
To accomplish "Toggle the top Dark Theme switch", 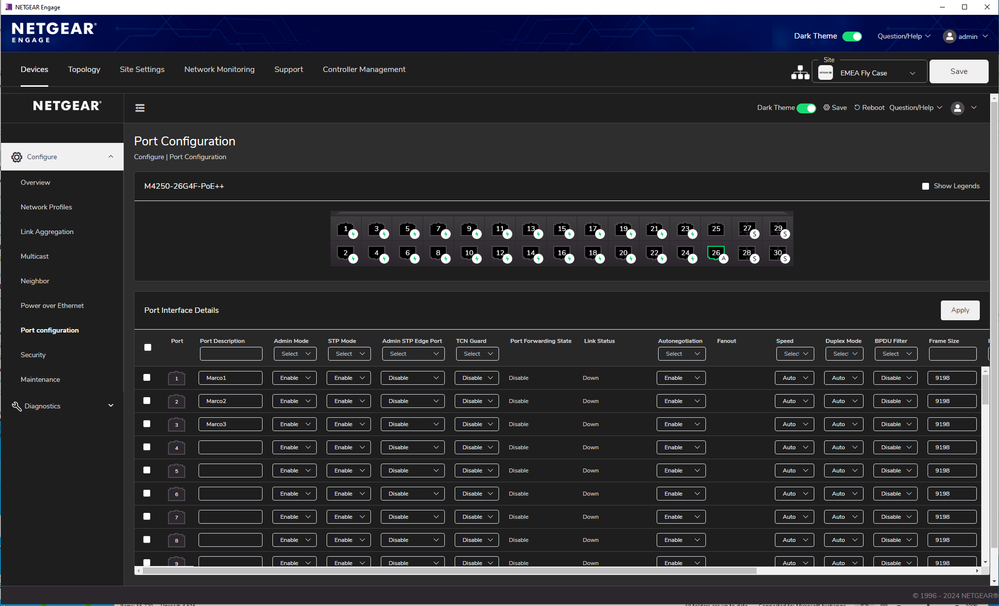I will tap(852, 36).
